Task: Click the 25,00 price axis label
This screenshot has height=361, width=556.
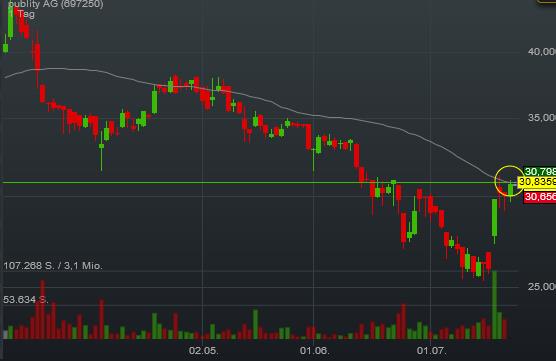Action: 542,287
